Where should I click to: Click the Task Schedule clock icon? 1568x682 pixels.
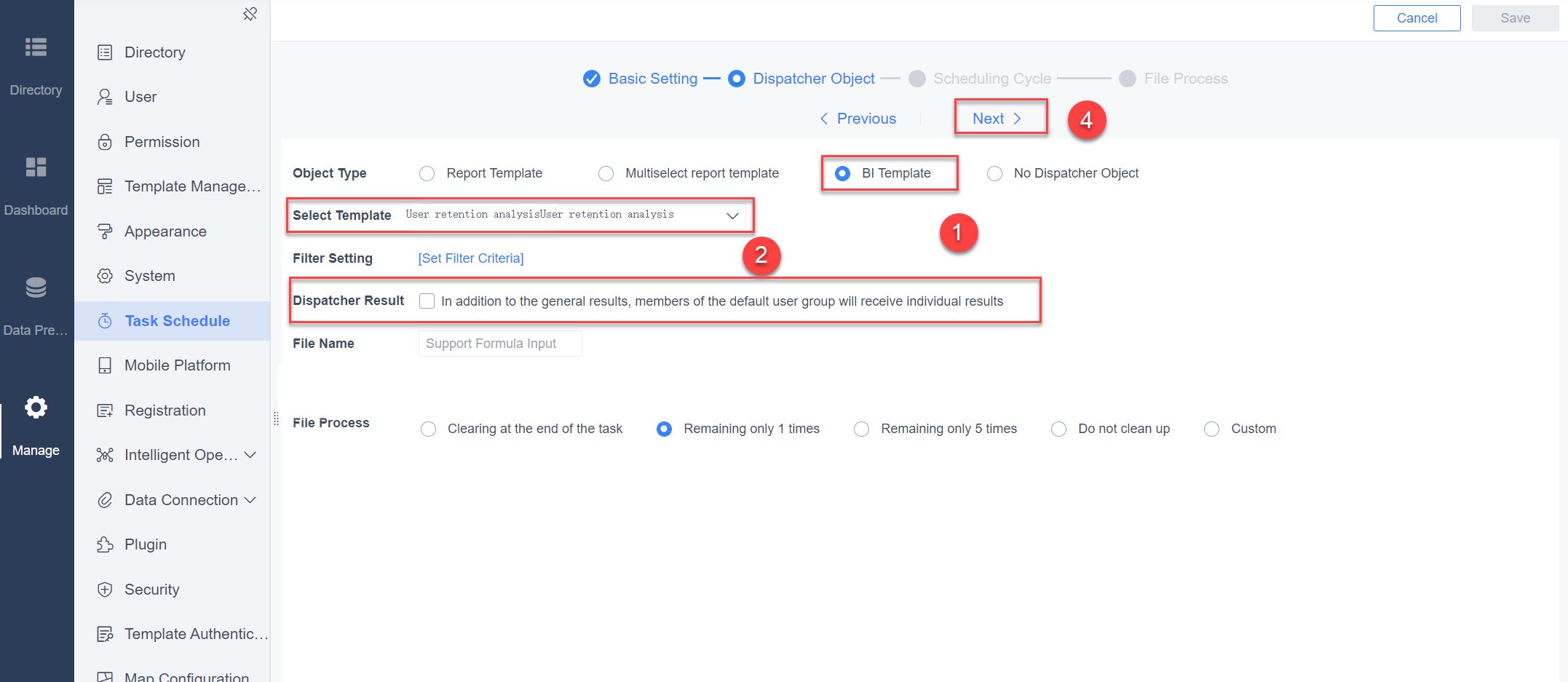(105, 321)
